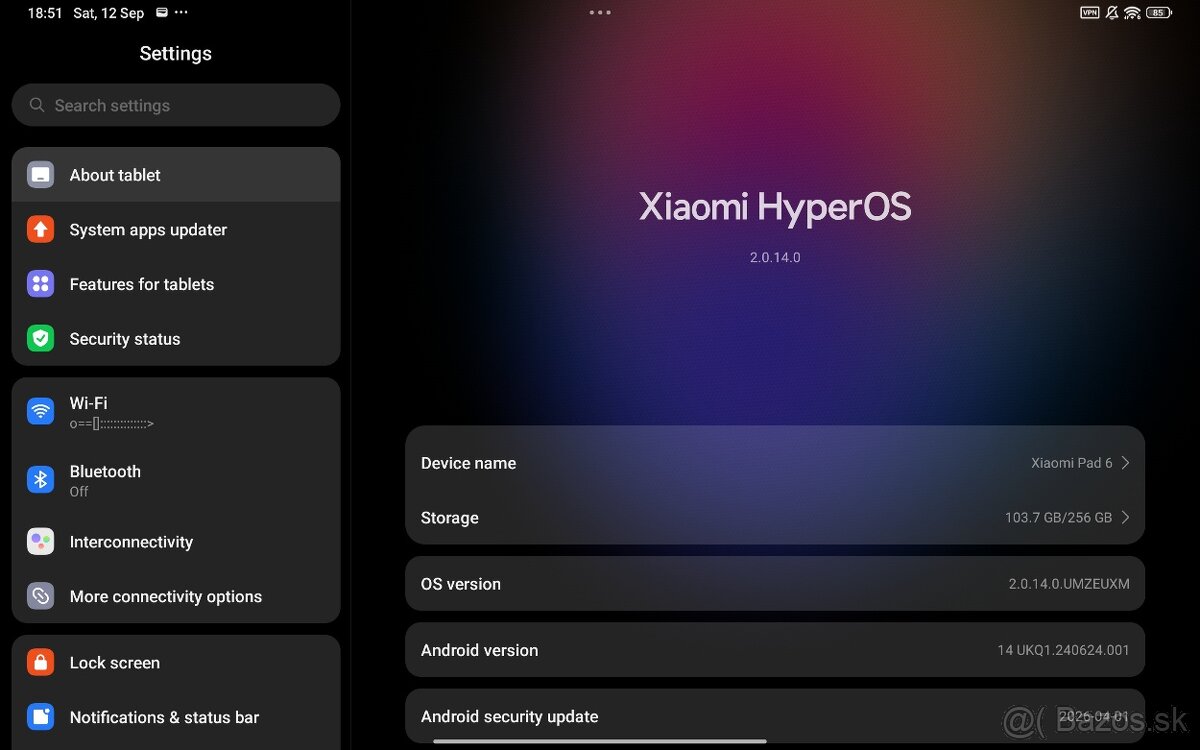
Task: Tap the Xiaomi Pad 6 value
Action: [1072, 463]
